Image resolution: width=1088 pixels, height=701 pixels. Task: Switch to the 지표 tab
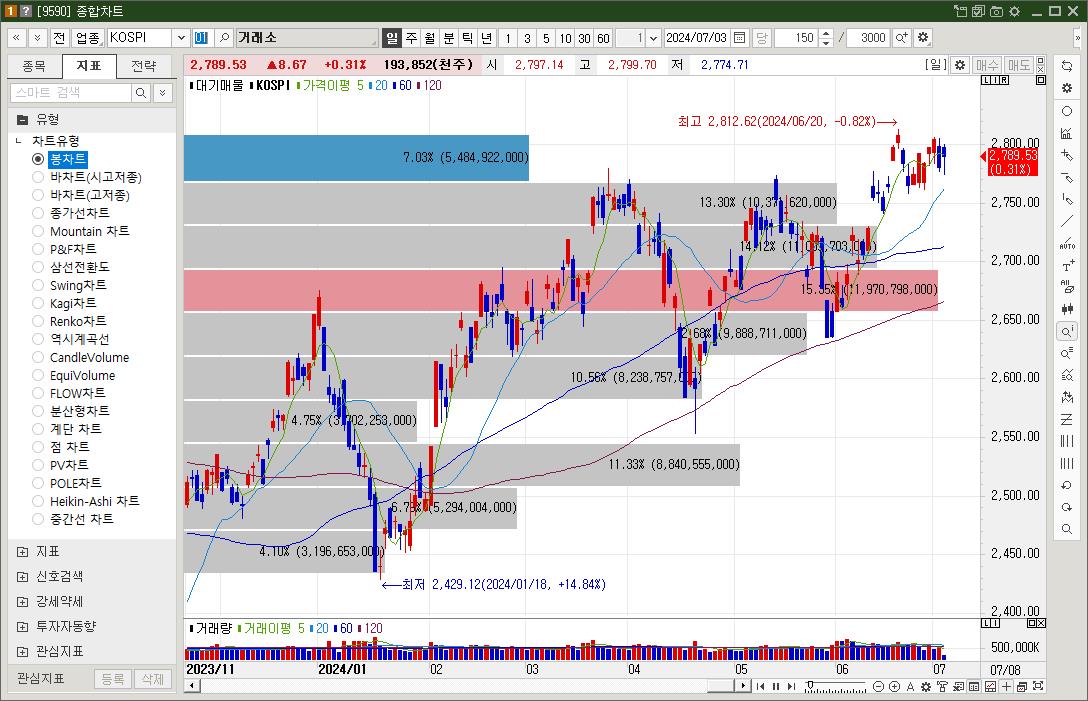point(89,66)
